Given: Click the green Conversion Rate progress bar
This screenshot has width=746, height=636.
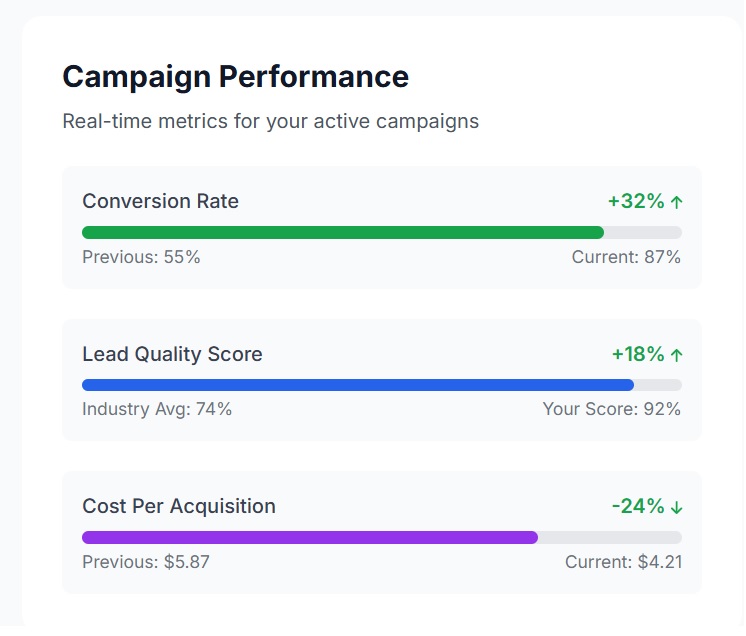Looking at the screenshot, I should [343, 233].
